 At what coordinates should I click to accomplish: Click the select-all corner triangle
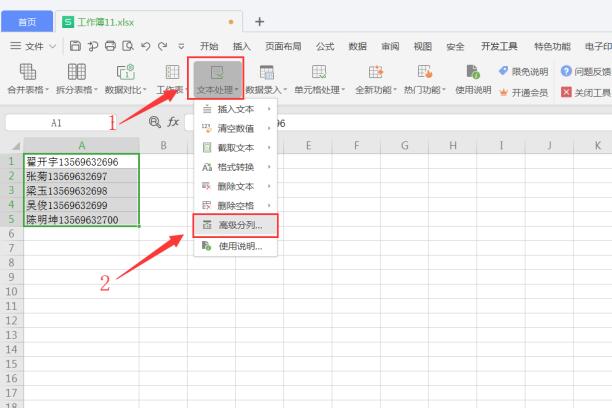(x=16, y=146)
